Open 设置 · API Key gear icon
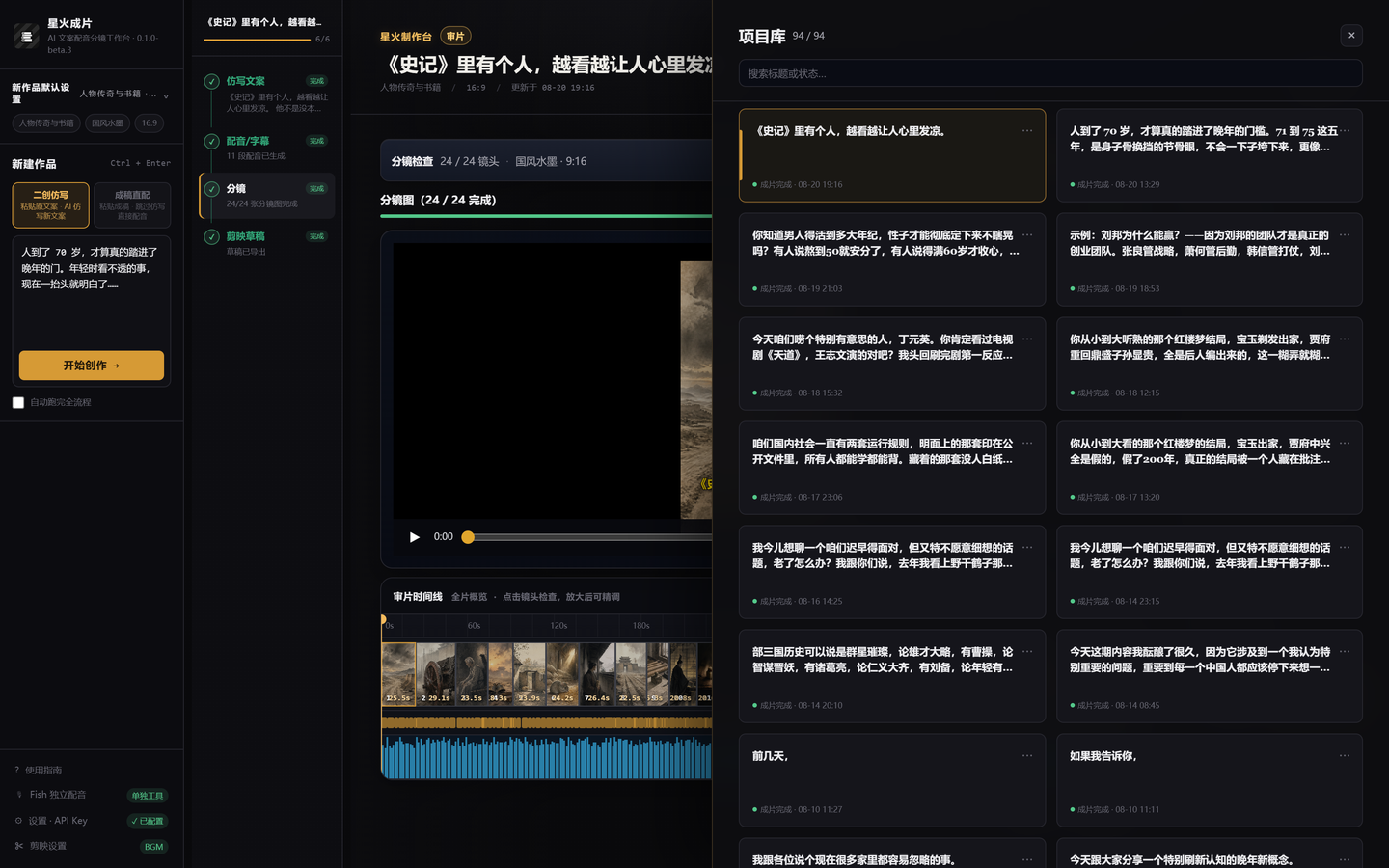 click(18, 821)
